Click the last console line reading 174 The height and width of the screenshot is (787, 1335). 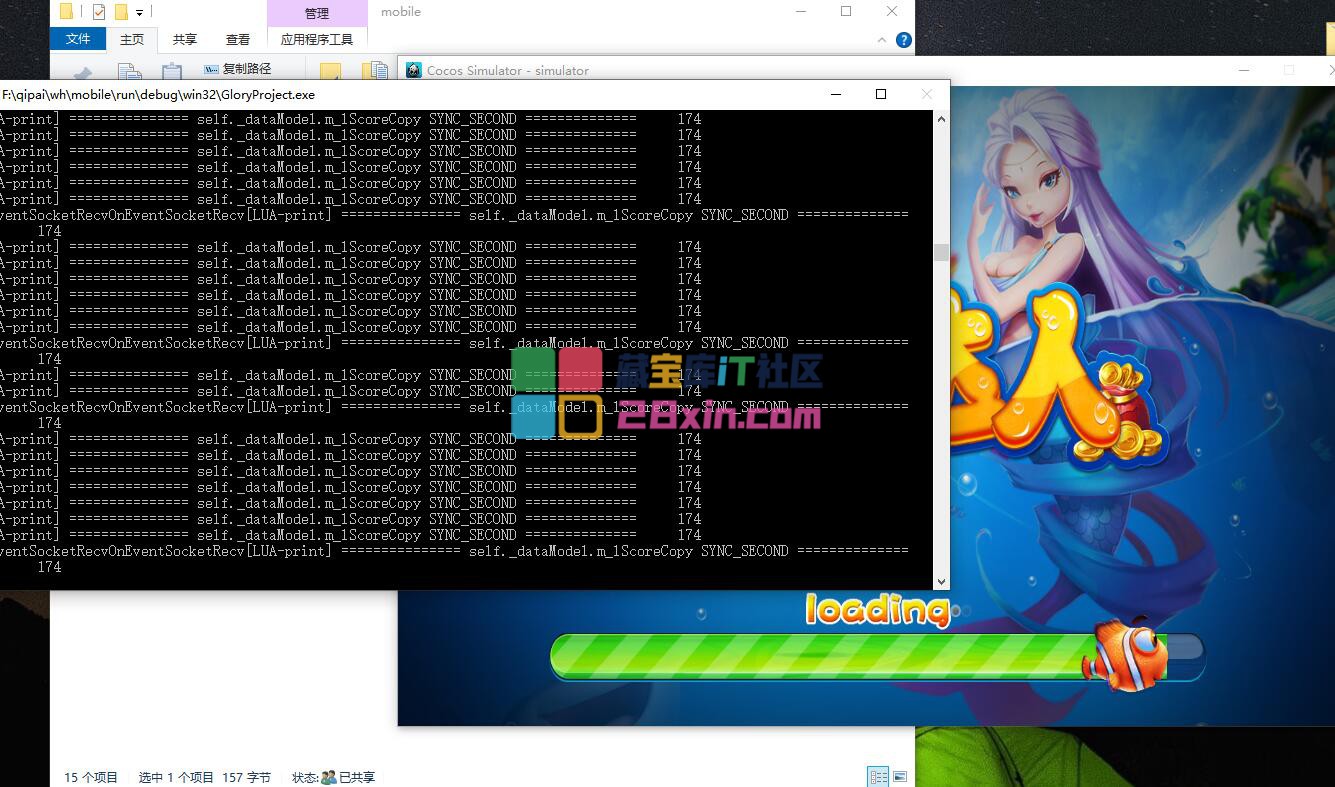tap(49, 567)
